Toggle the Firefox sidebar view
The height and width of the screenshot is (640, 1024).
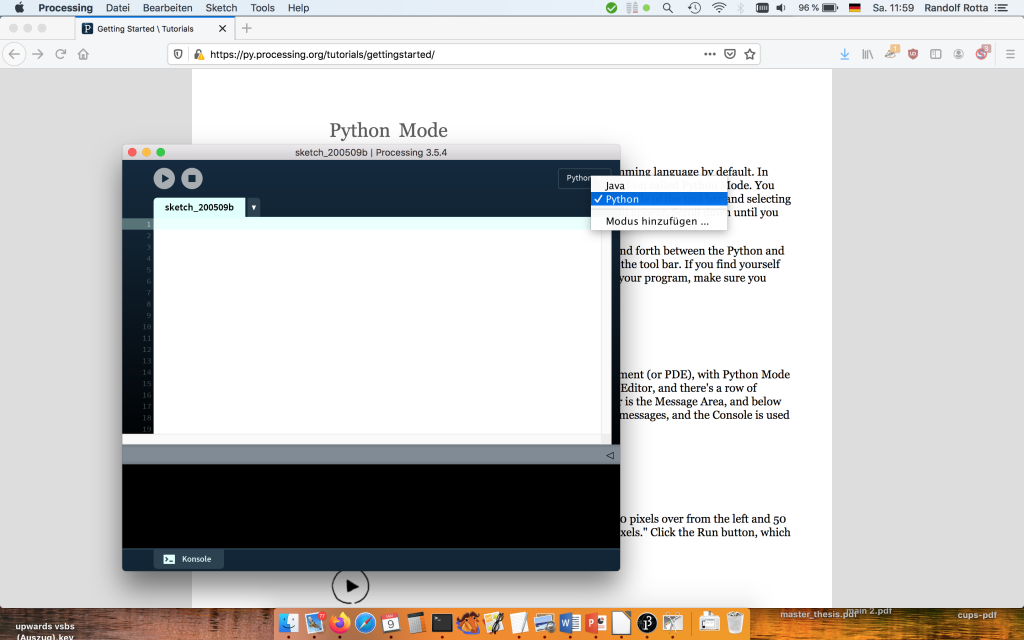pyautogui.click(x=936, y=53)
